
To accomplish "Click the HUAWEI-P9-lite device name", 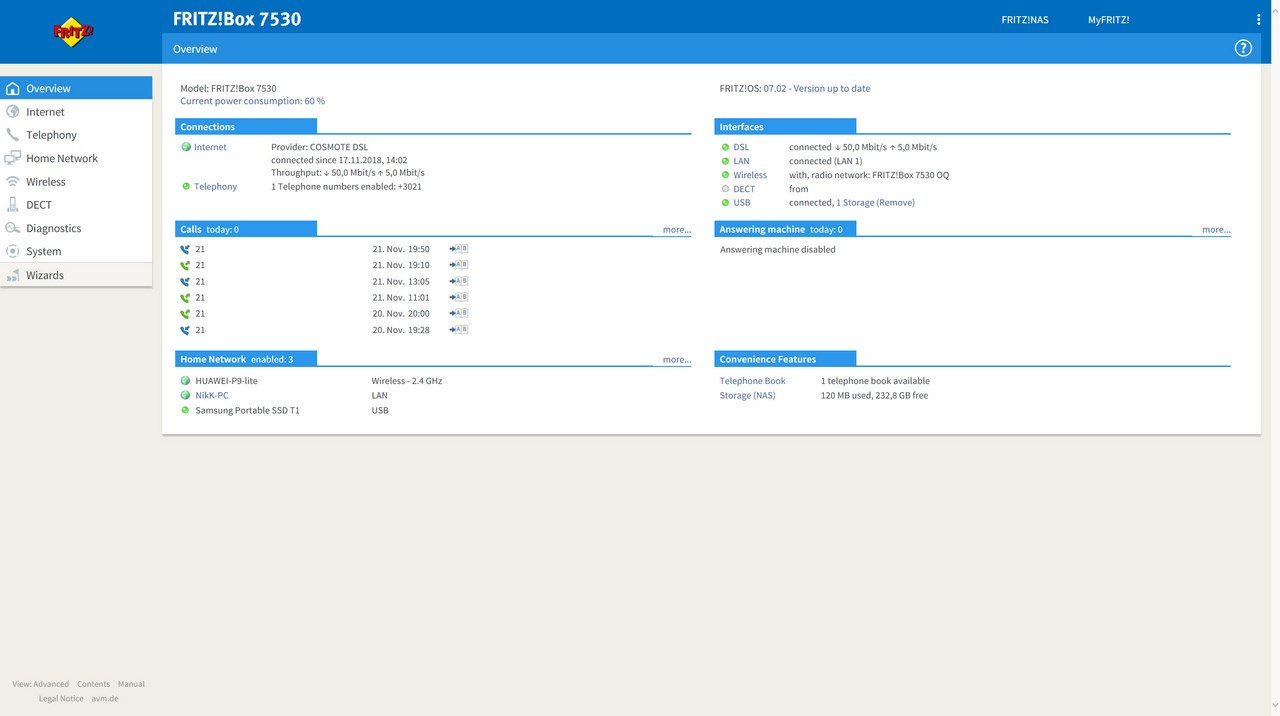I will 227,381.
